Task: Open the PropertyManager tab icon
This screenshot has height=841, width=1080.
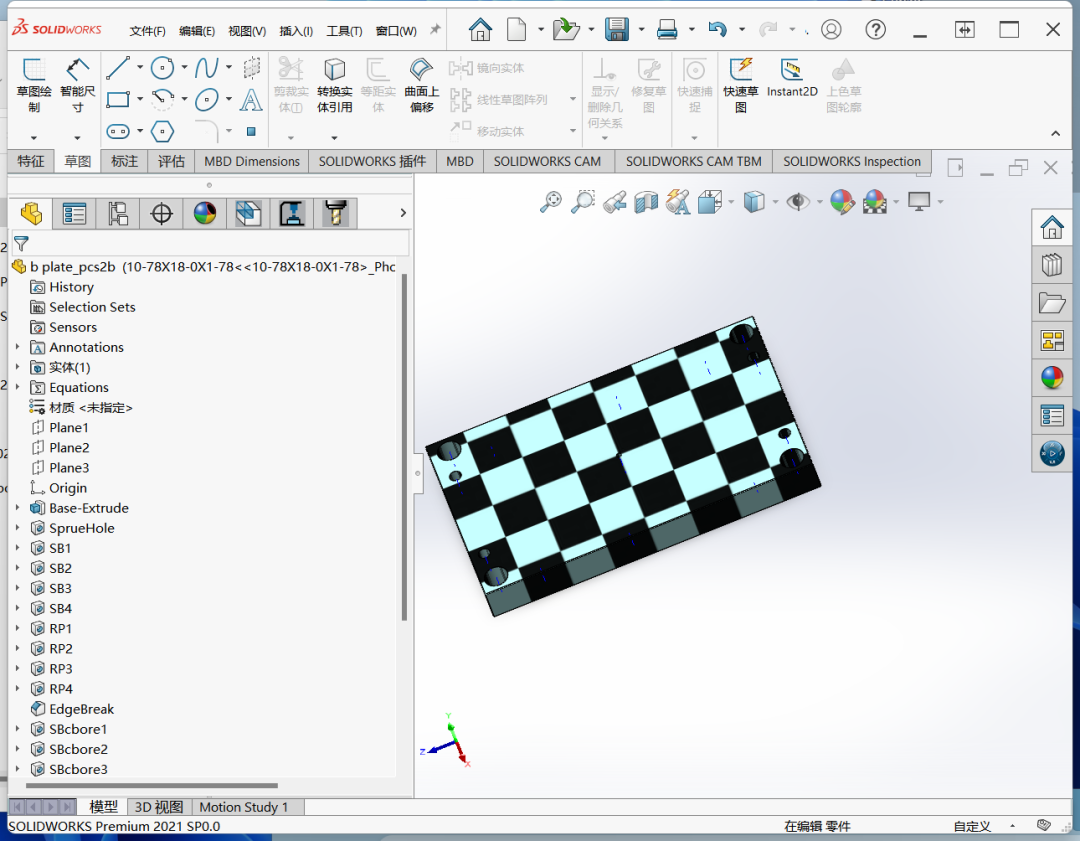Action: pos(74,213)
